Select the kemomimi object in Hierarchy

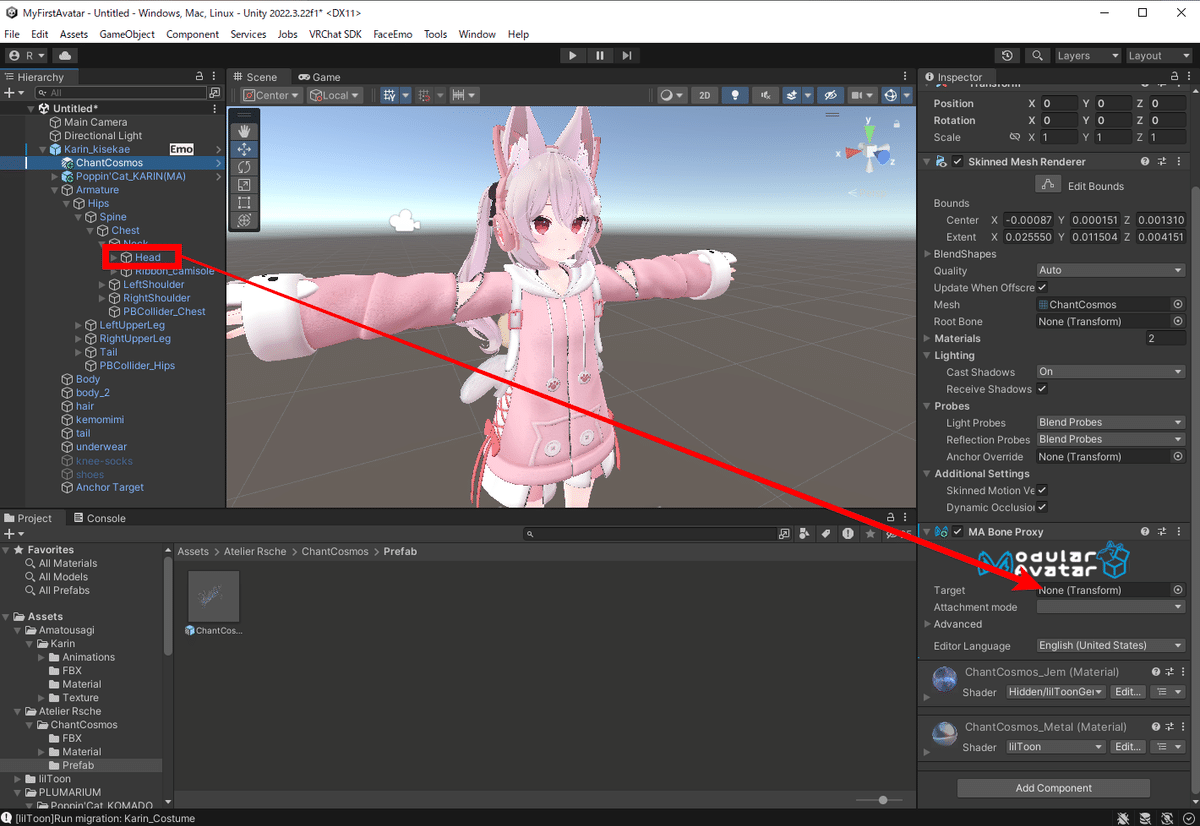[100, 420]
